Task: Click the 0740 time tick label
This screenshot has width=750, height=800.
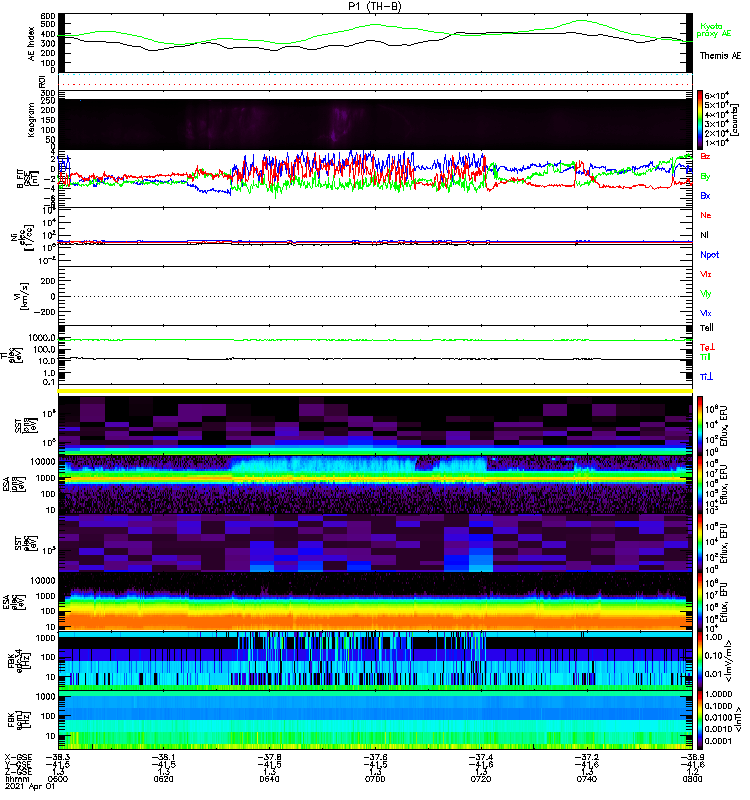Action: [x=586, y=779]
